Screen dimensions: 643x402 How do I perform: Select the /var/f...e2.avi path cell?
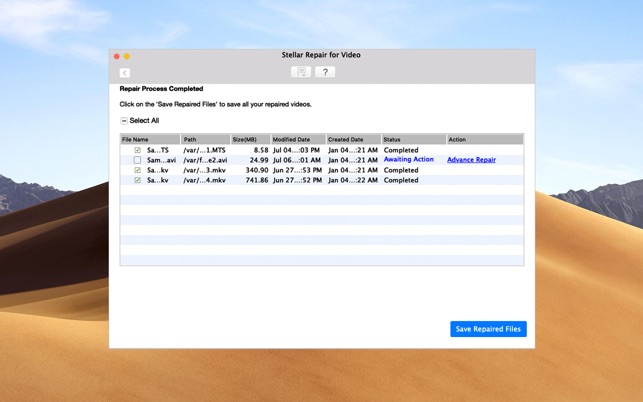click(x=205, y=160)
